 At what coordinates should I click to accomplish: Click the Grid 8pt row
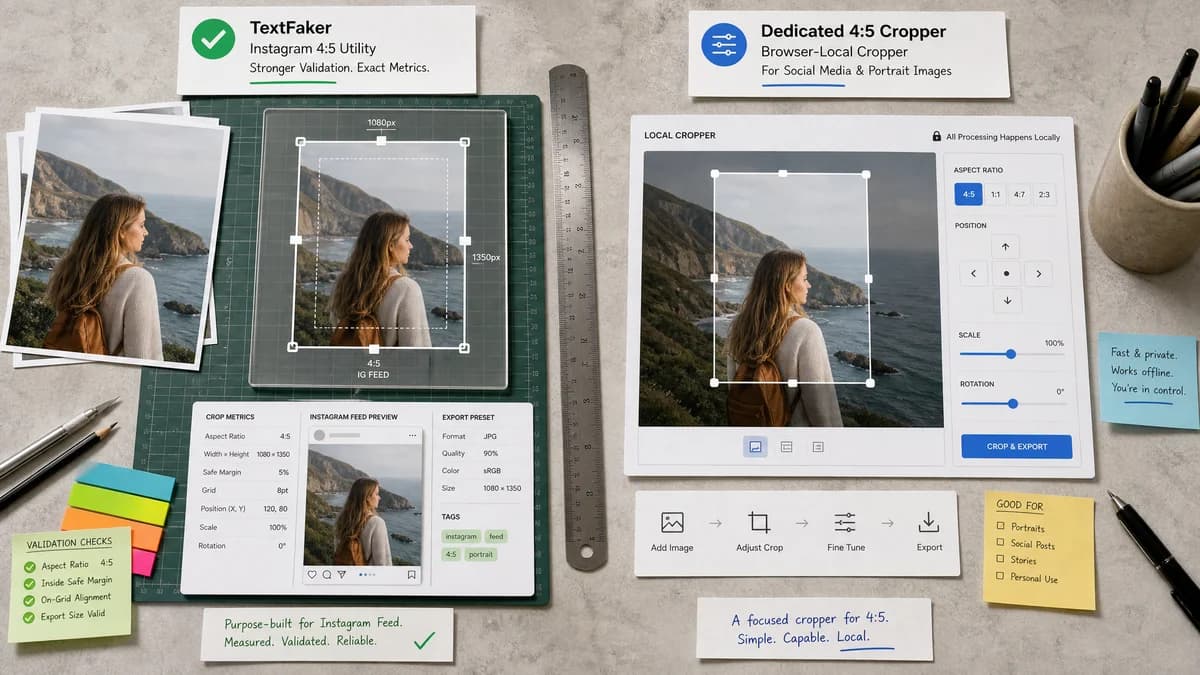[245, 491]
